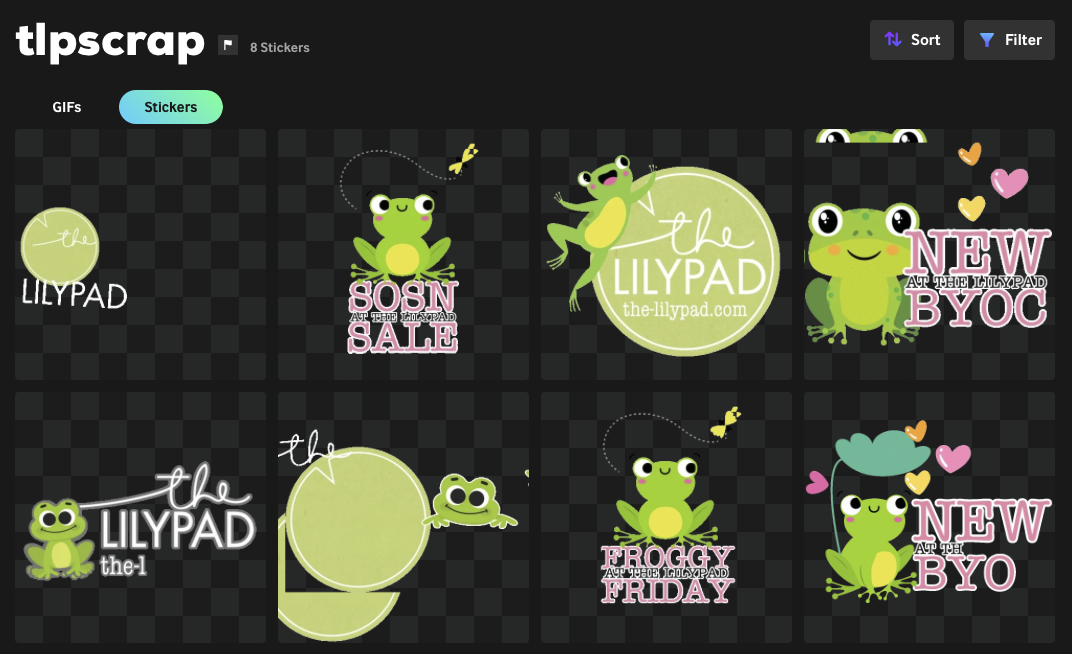
Task: Select the Stickers tab
Action: click(x=171, y=107)
